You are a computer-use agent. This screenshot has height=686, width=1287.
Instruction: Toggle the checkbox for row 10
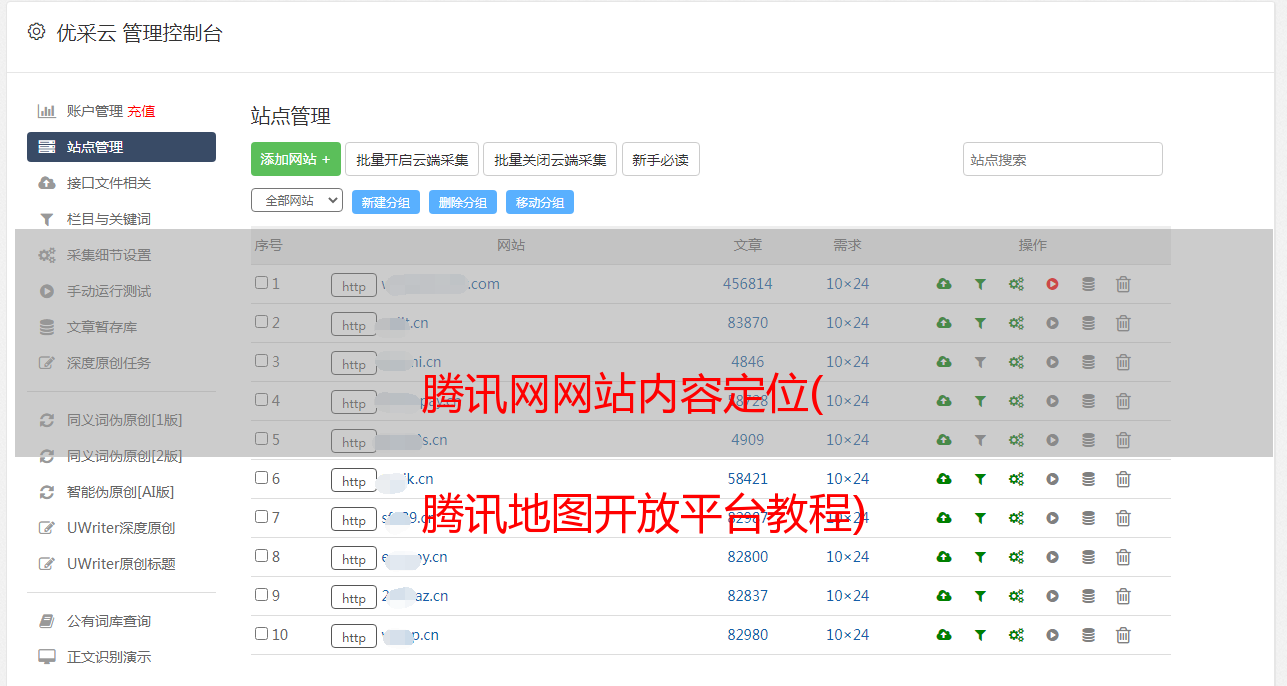262,634
